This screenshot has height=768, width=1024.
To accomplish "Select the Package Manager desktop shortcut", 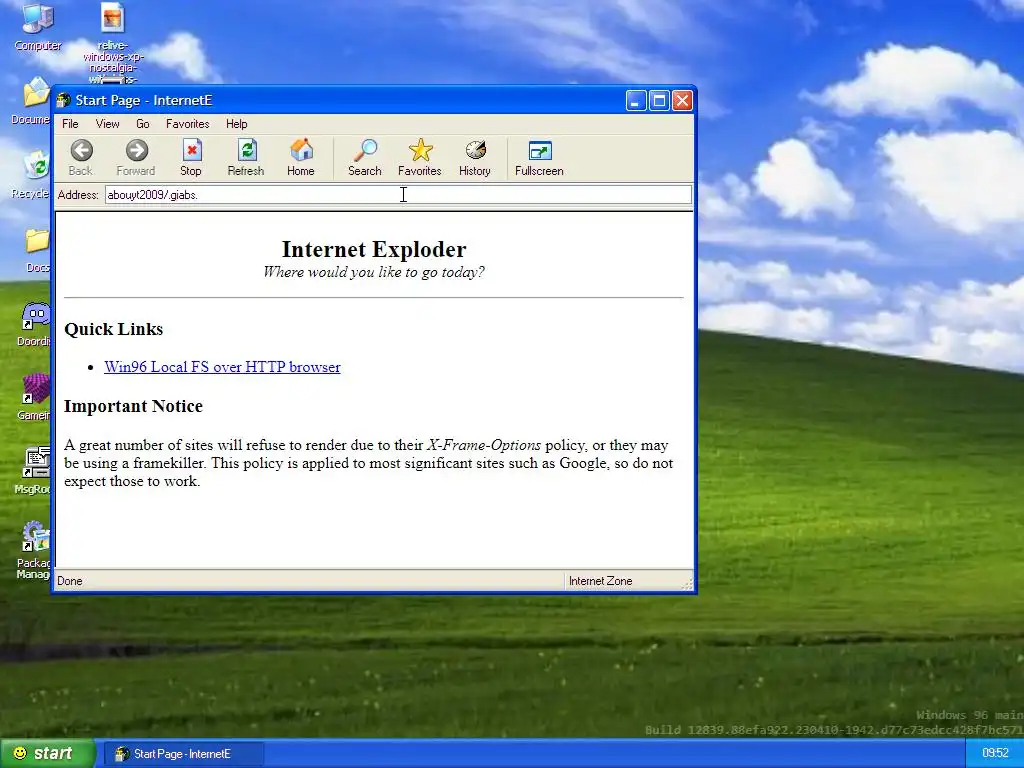I will pyautogui.click(x=34, y=550).
